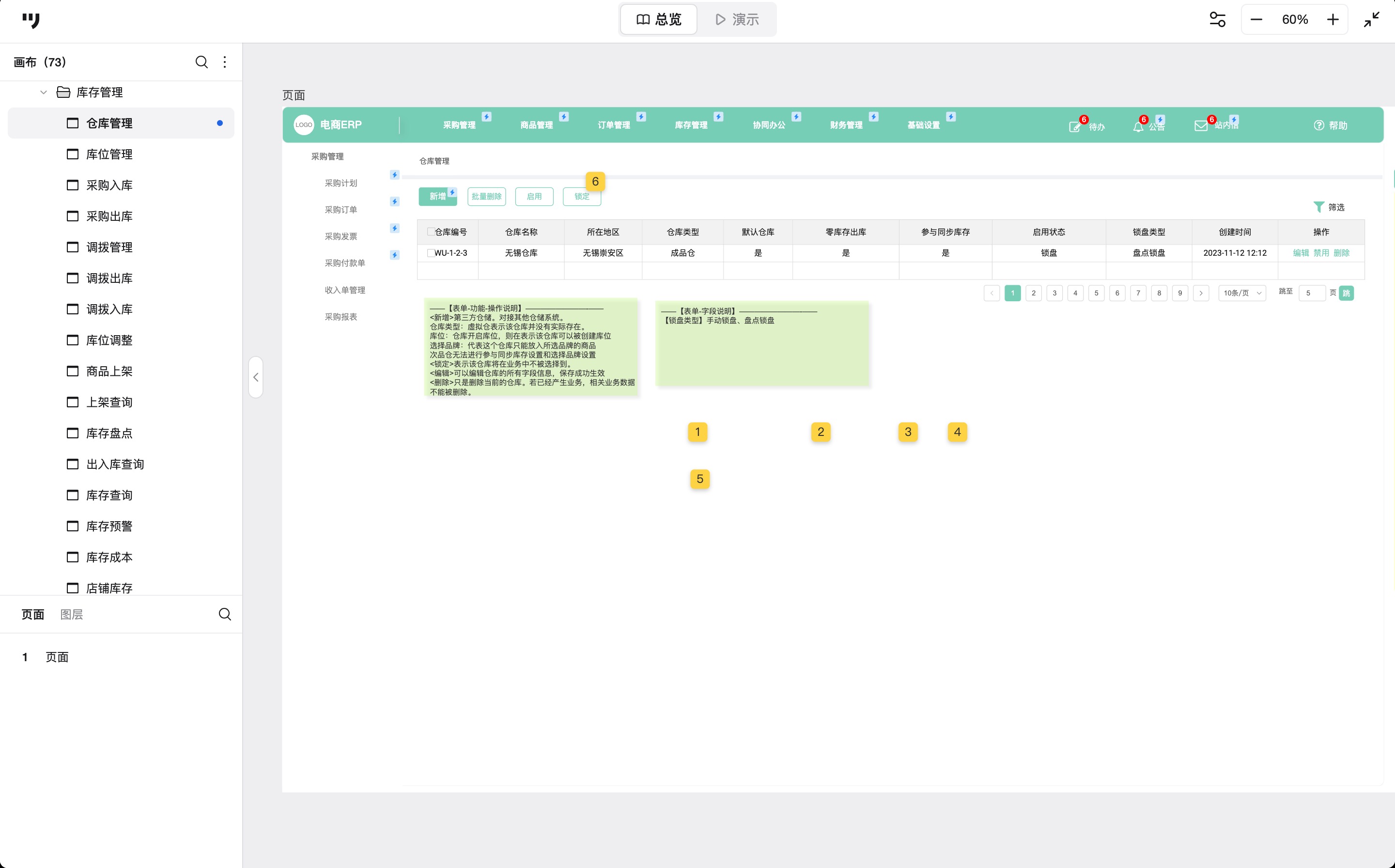Image resolution: width=1395 pixels, height=868 pixels.
Task: Open the canvas more options menu
Action: (x=224, y=62)
